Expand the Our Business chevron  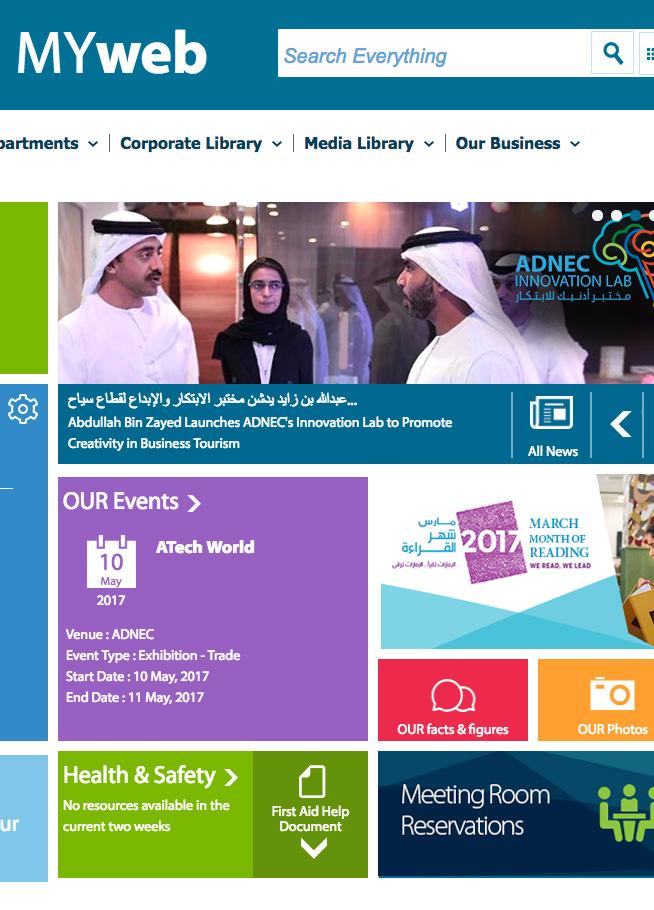[x=575, y=144]
